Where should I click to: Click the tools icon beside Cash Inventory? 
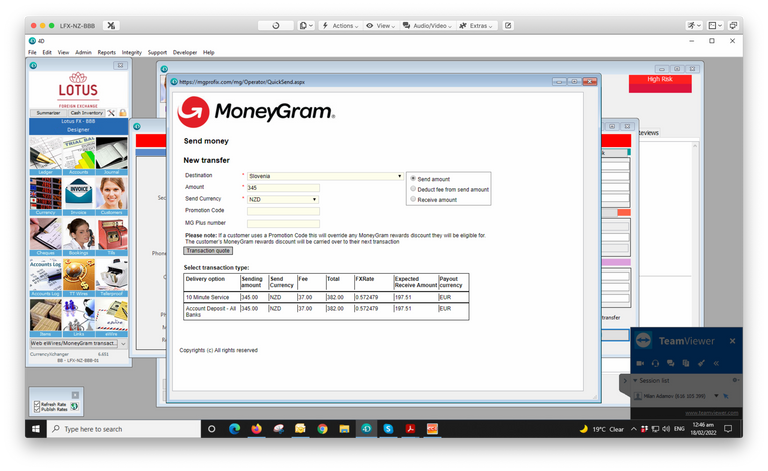point(111,113)
